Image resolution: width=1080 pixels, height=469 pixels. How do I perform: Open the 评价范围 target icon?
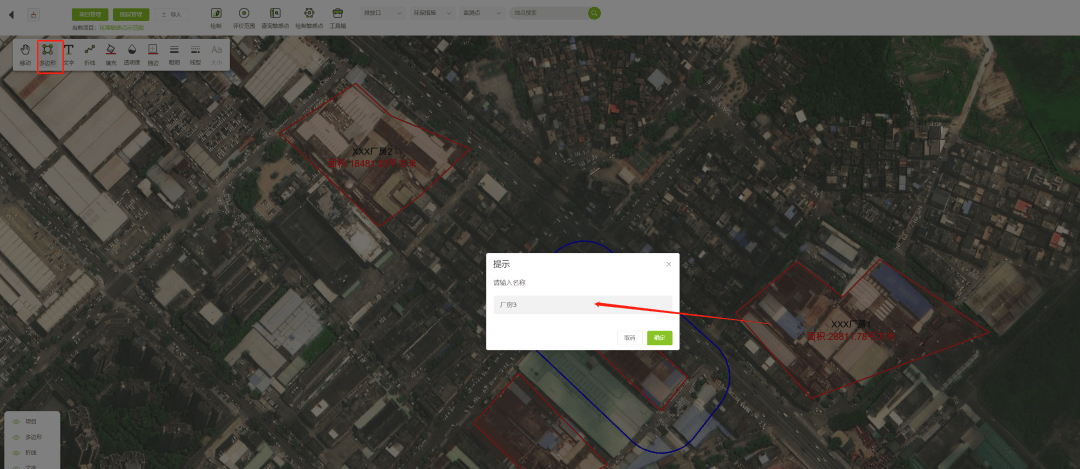pos(243,17)
